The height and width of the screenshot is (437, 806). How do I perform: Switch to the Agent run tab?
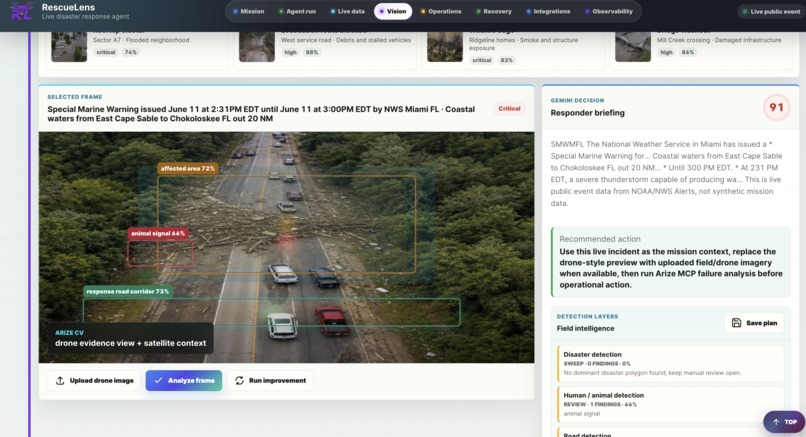[x=298, y=11]
